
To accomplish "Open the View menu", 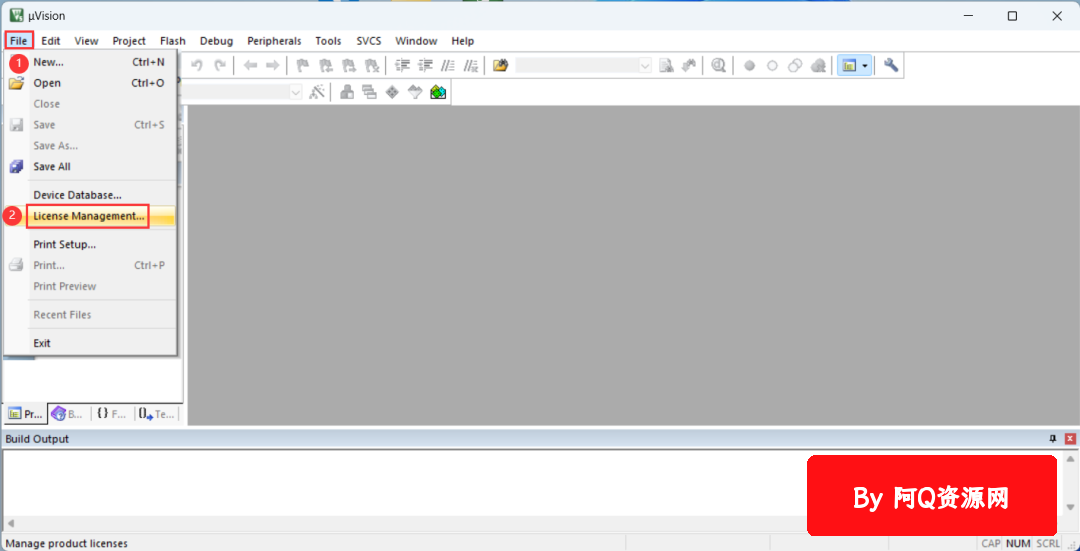I will (x=86, y=41).
